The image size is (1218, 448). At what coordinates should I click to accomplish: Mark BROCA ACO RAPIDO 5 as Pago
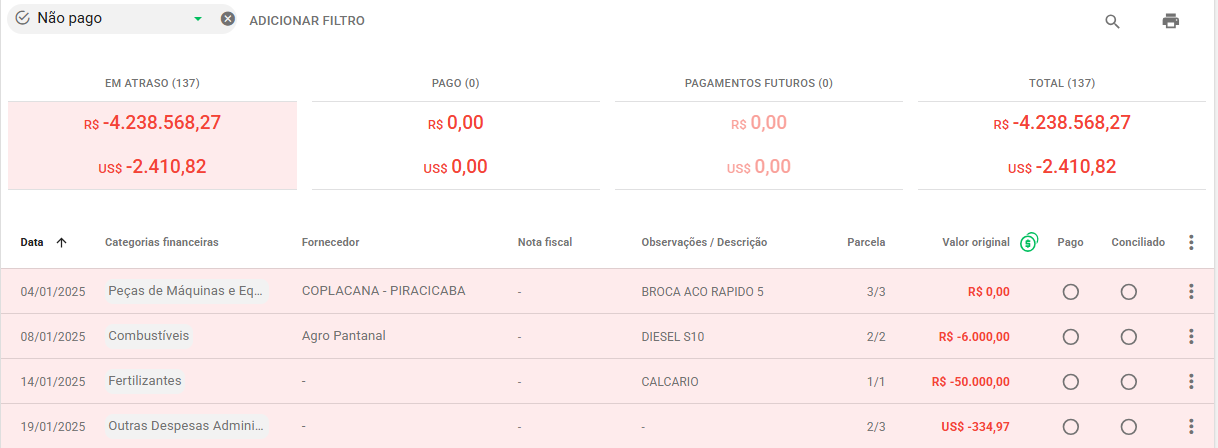click(1070, 292)
